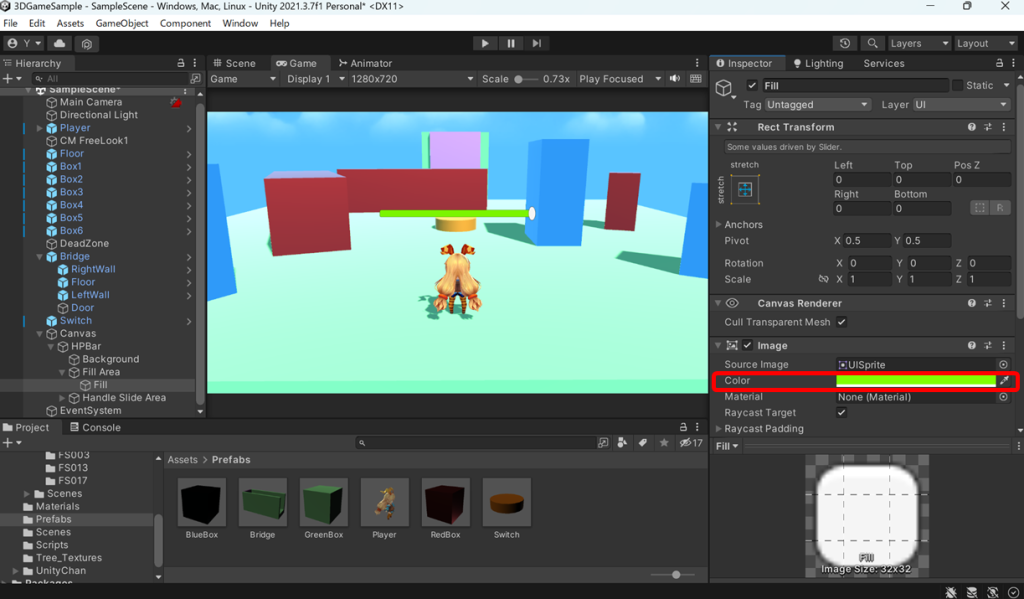Uncheck Cull Transparent Mesh in Canvas Renderer
1024x599 pixels.
[841, 323]
